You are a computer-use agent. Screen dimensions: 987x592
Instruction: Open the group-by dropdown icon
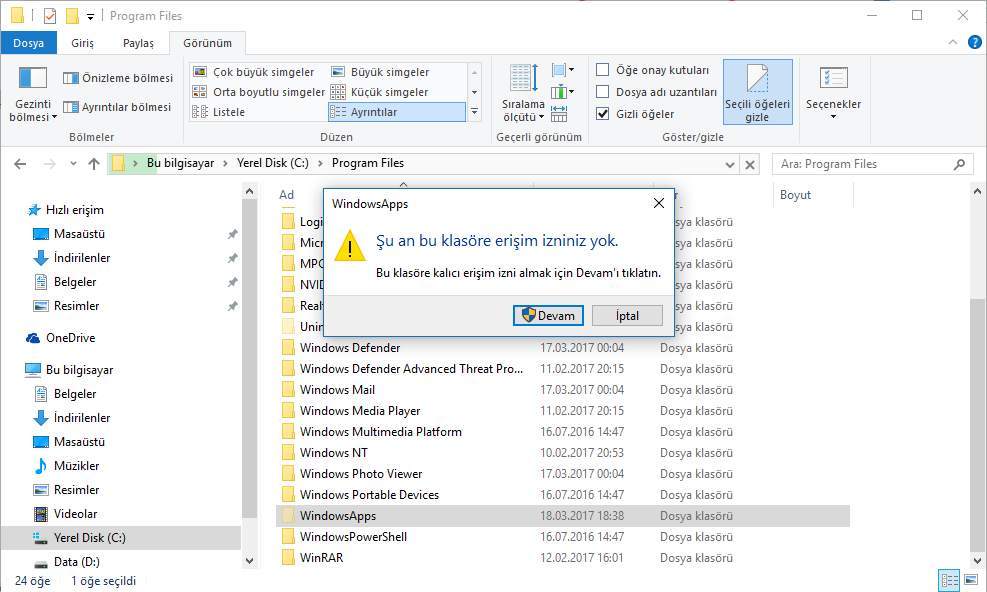tap(563, 70)
